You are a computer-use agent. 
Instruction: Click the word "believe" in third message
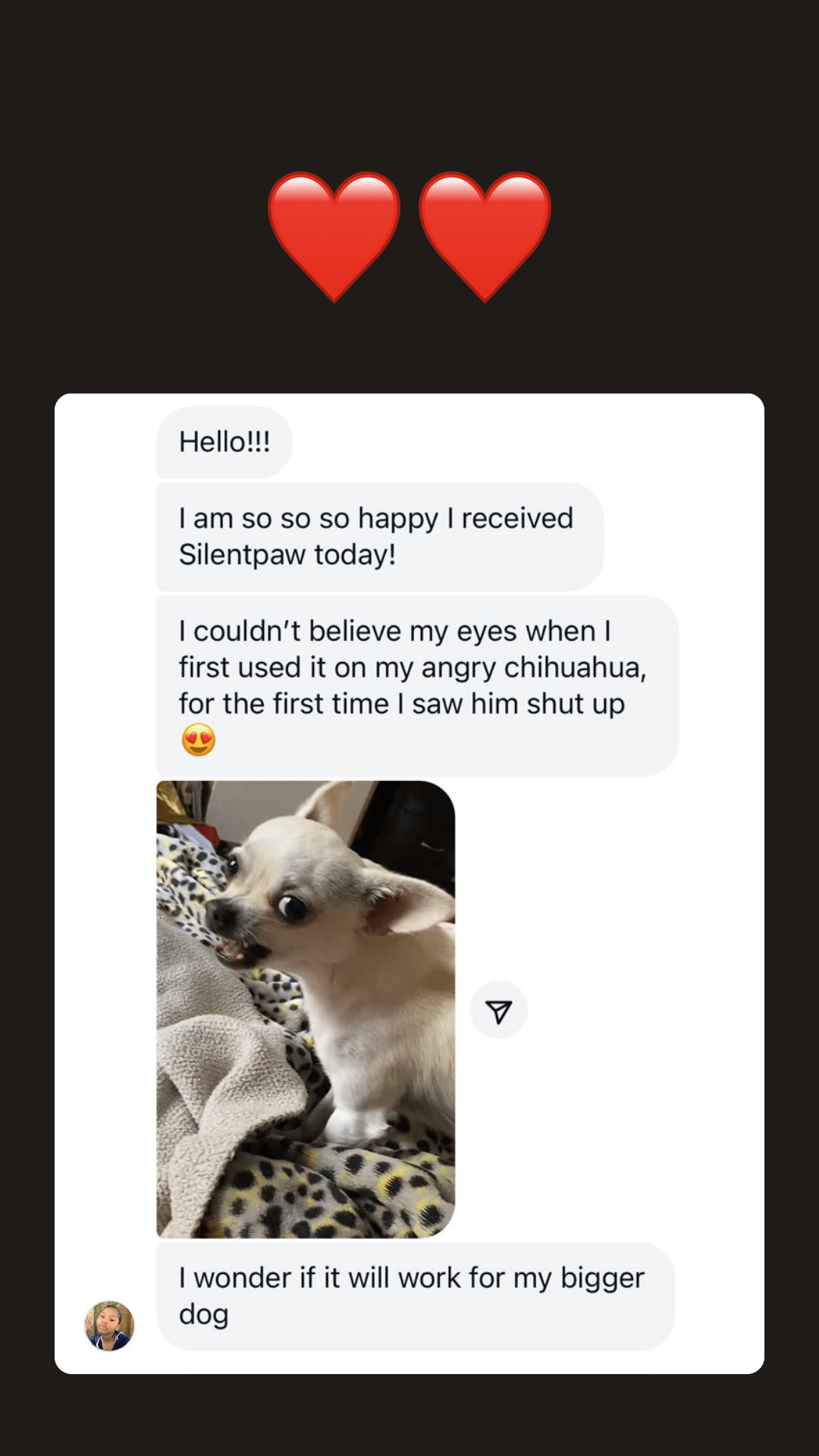pyautogui.click(x=355, y=632)
